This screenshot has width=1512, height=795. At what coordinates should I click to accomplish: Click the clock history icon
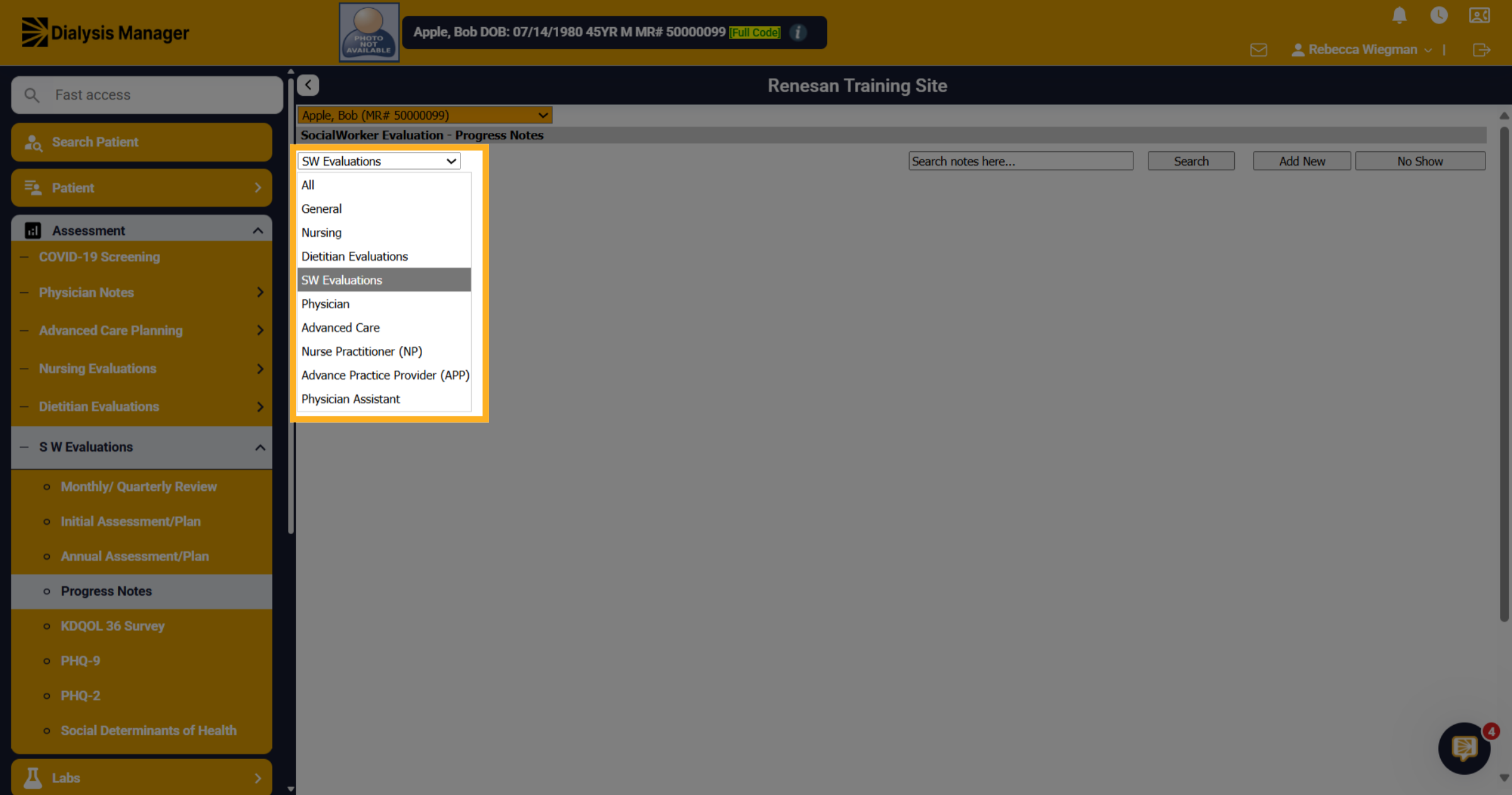(x=1439, y=15)
